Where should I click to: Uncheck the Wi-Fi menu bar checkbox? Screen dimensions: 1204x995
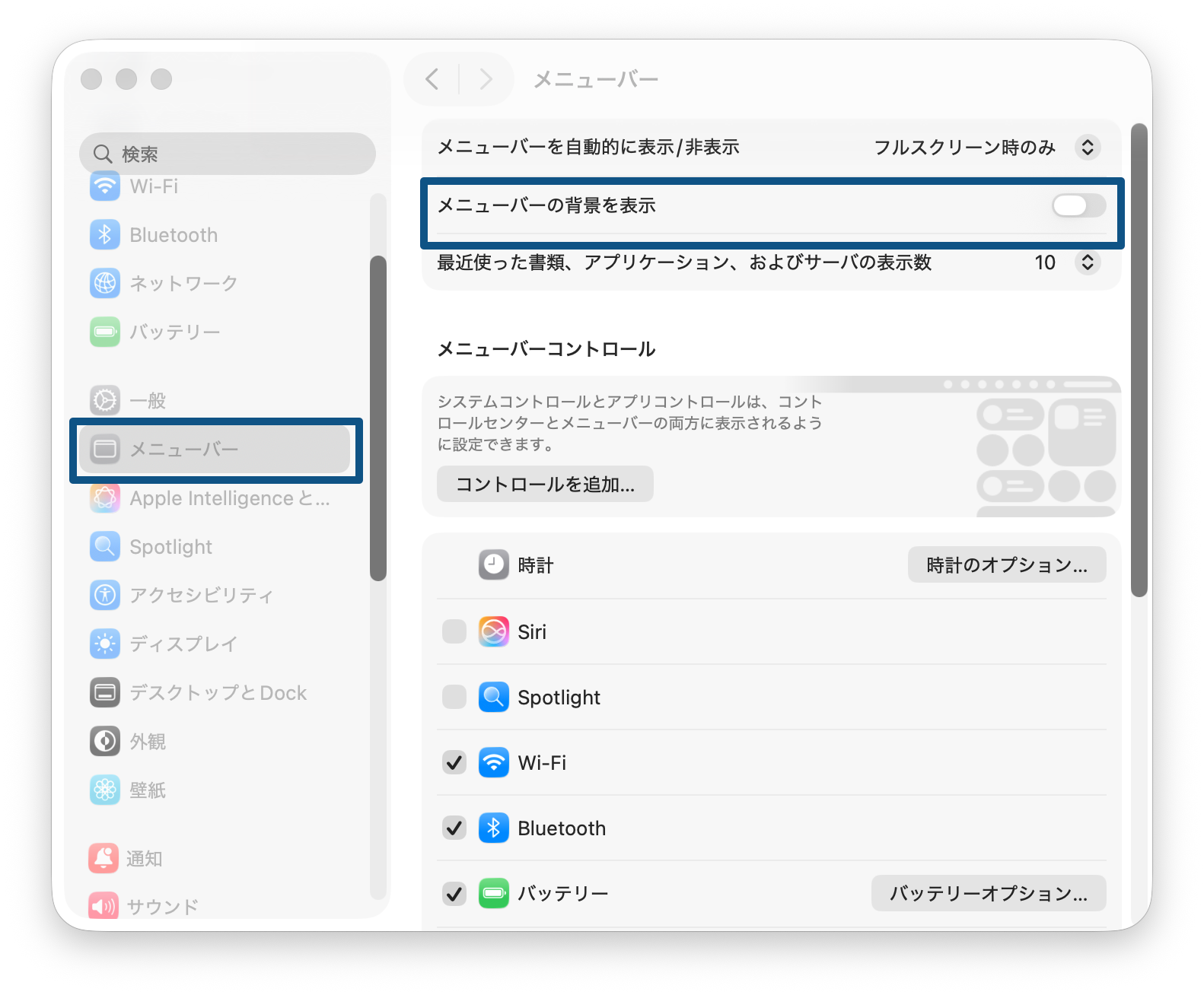[x=454, y=762]
